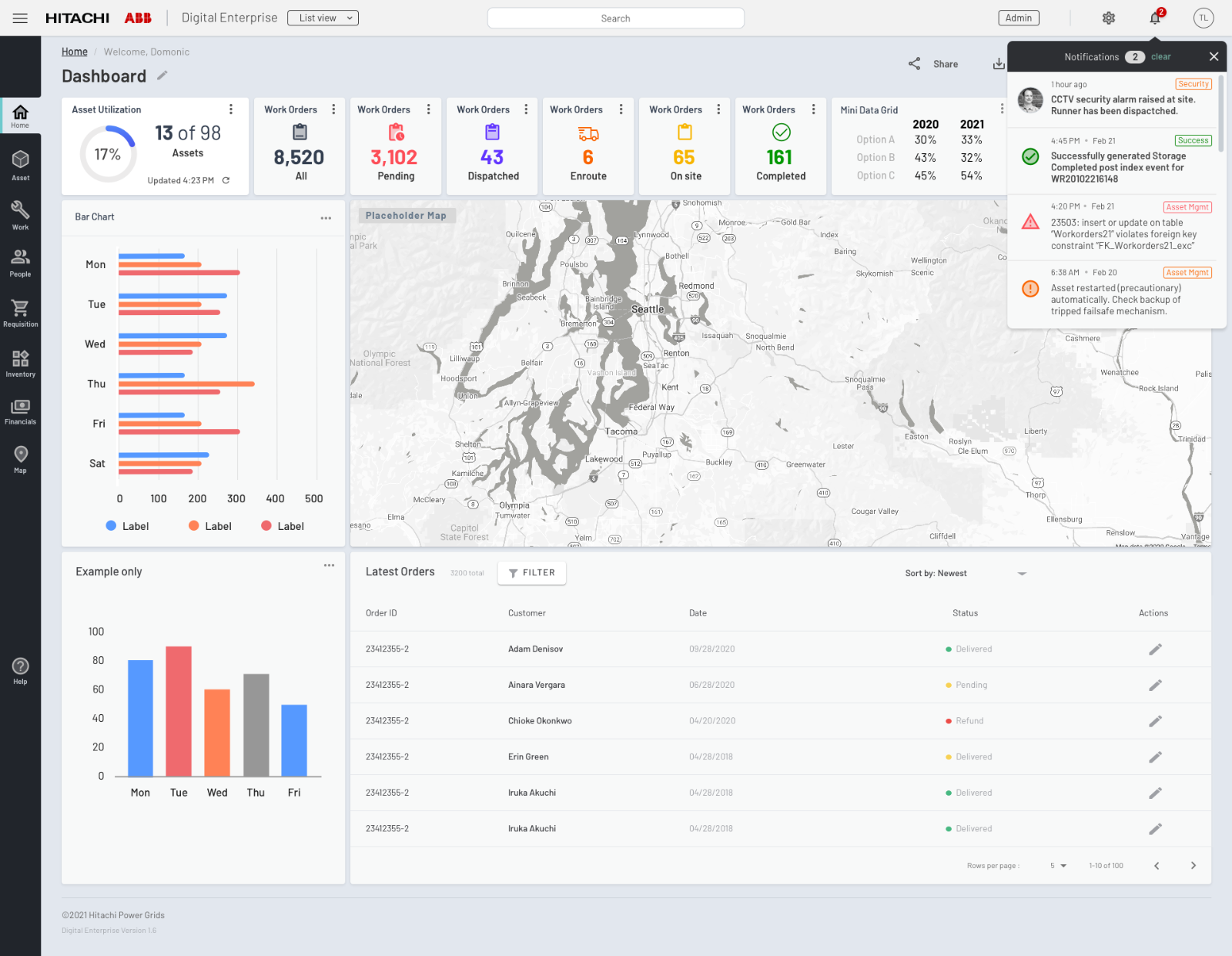Click the dashboard title edit pencil
1232x956 pixels.
162,75
